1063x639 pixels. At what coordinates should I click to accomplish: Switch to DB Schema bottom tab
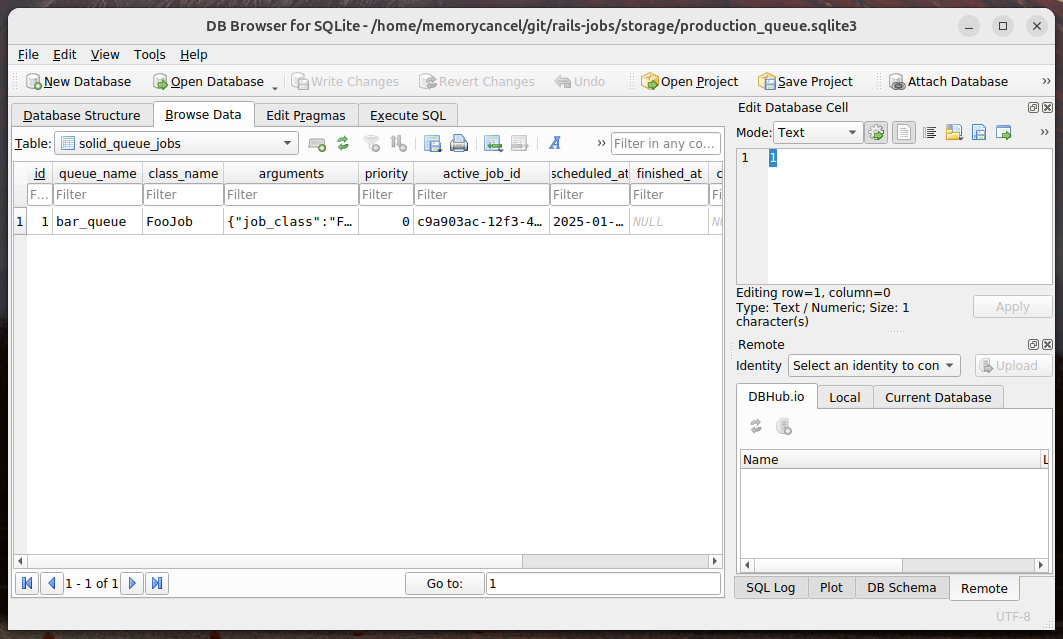(x=902, y=588)
